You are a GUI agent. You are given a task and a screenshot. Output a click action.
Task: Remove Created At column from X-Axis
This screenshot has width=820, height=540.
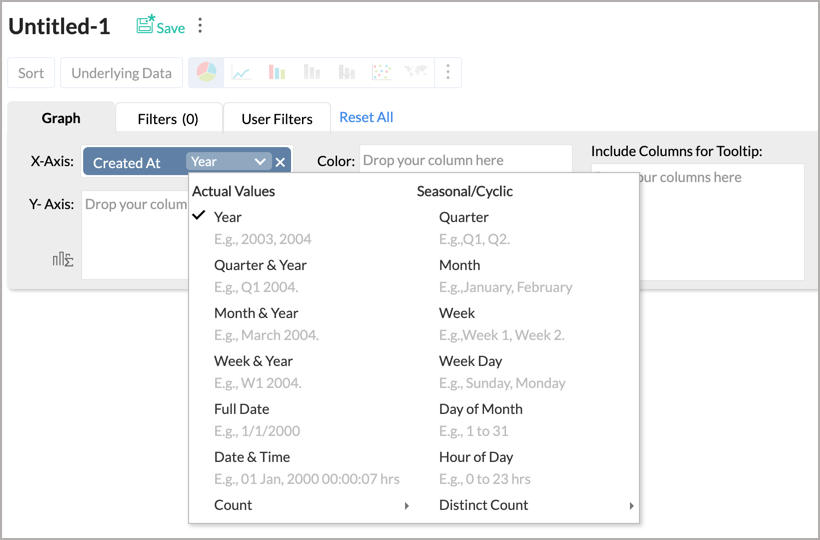[x=280, y=162]
